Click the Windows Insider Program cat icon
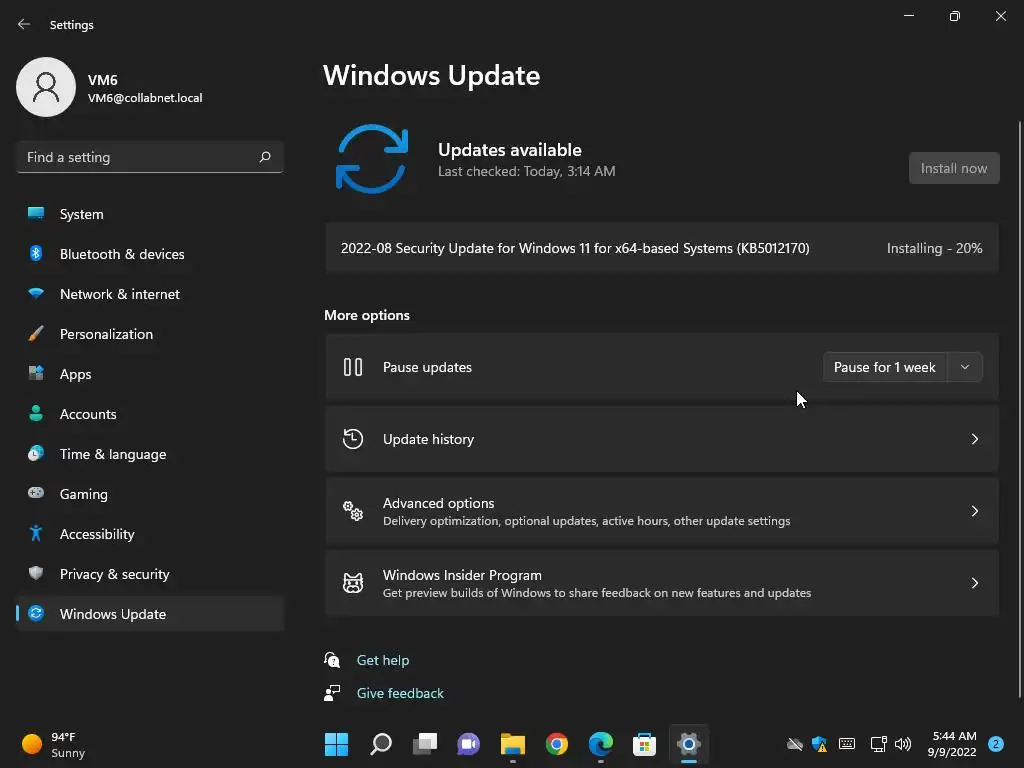 click(x=353, y=583)
